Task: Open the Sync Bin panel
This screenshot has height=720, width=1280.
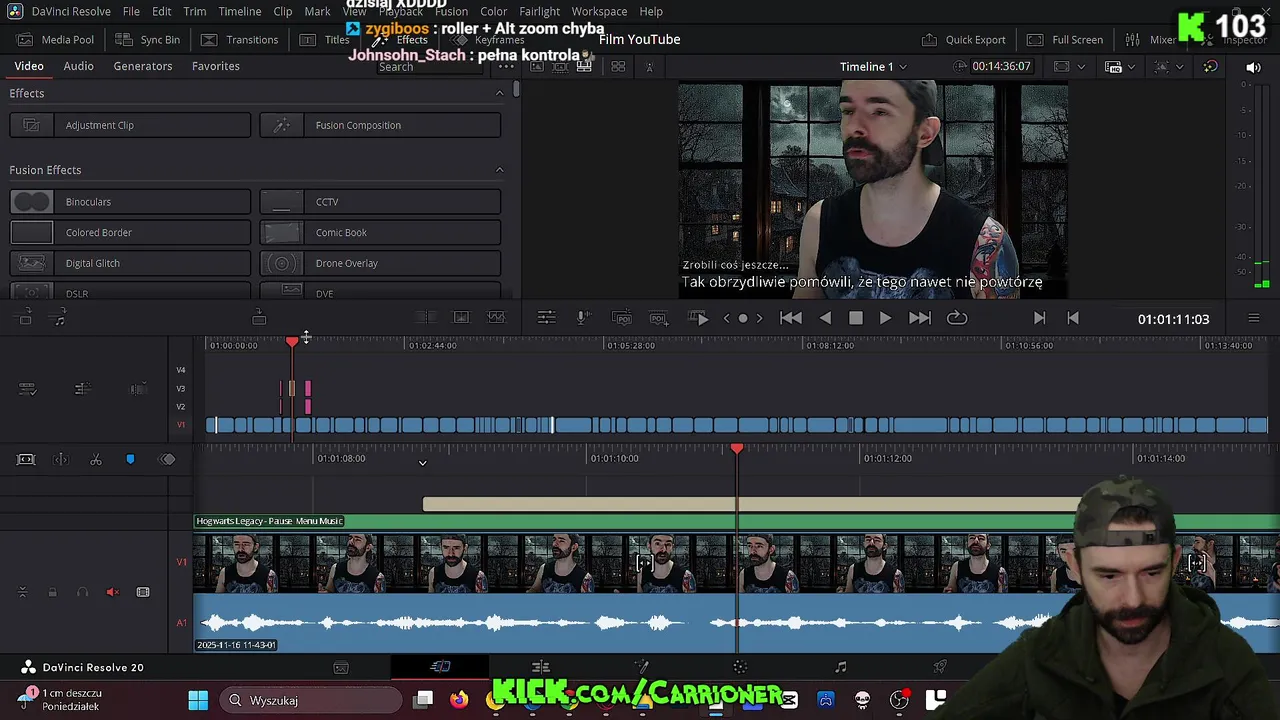Action: coord(148,40)
